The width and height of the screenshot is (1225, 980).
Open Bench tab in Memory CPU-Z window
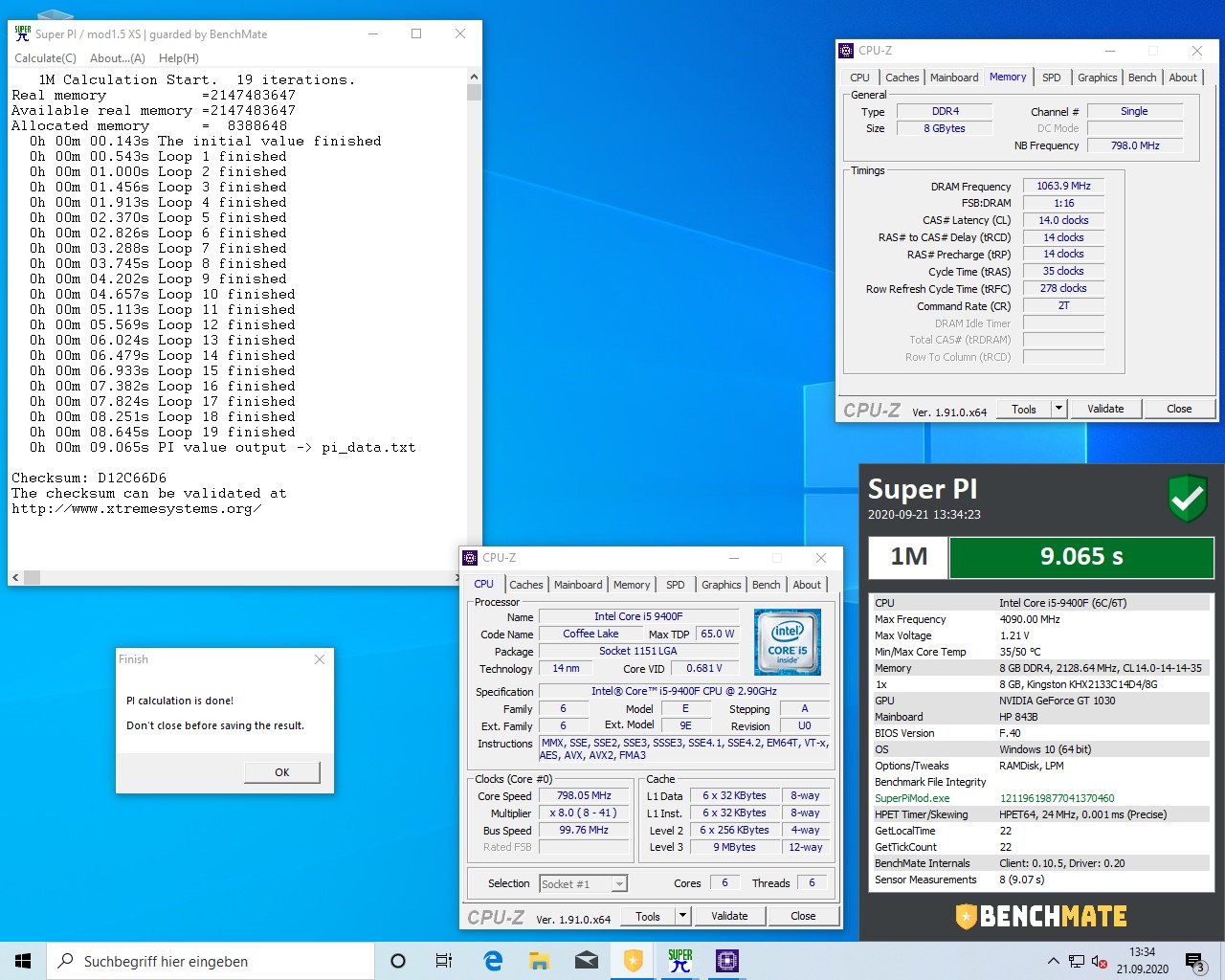click(1142, 78)
